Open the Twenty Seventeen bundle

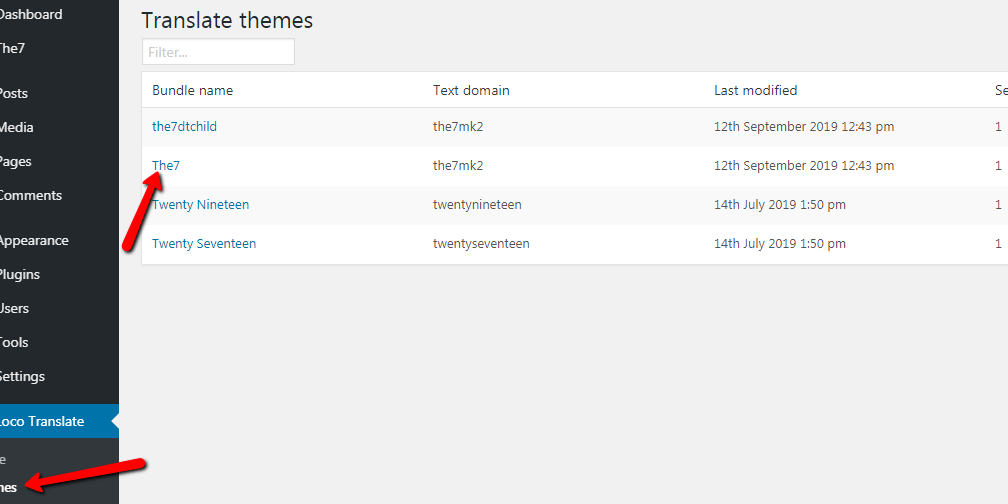[x=203, y=244]
